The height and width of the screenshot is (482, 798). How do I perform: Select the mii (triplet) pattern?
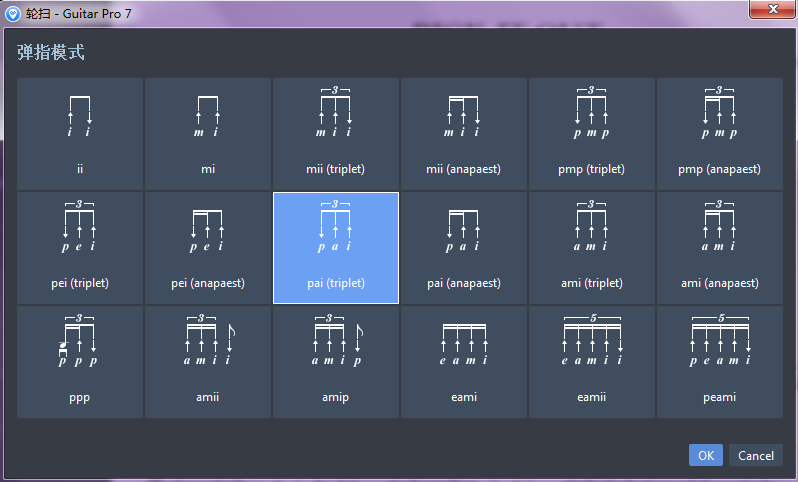(x=336, y=133)
